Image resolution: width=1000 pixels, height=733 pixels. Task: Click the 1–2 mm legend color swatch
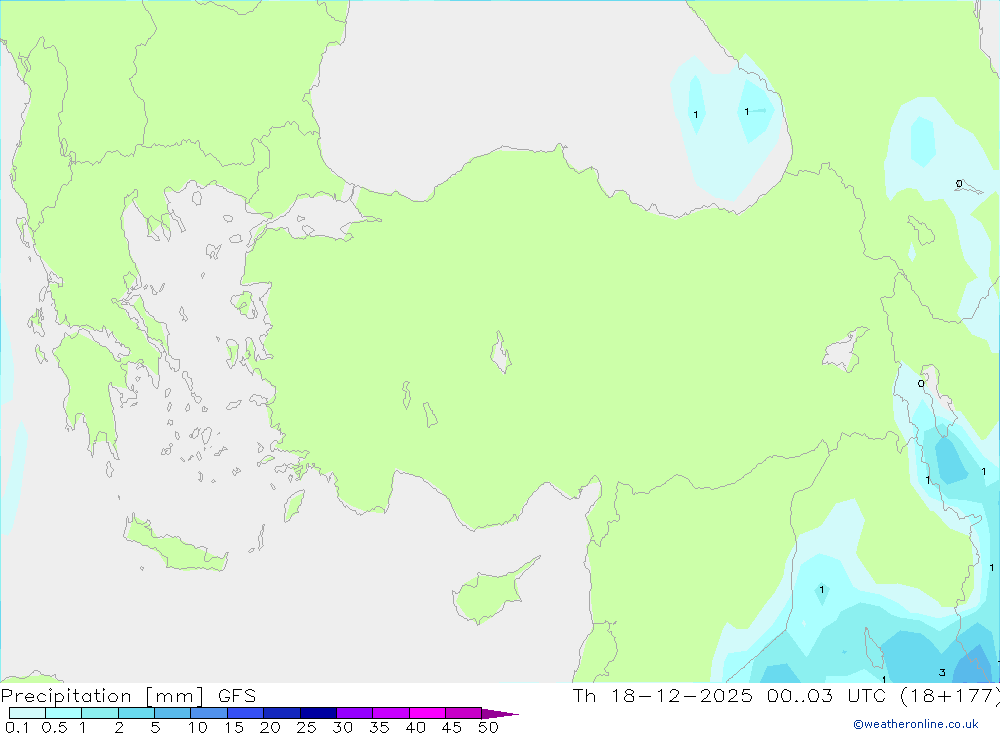[x=100, y=713]
